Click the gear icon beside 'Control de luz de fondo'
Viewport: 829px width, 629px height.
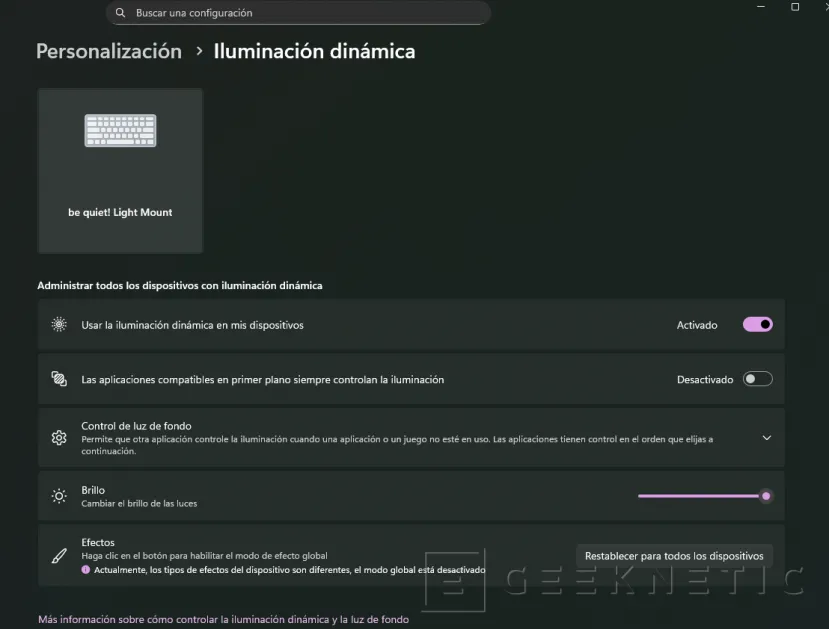pos(59,438)
